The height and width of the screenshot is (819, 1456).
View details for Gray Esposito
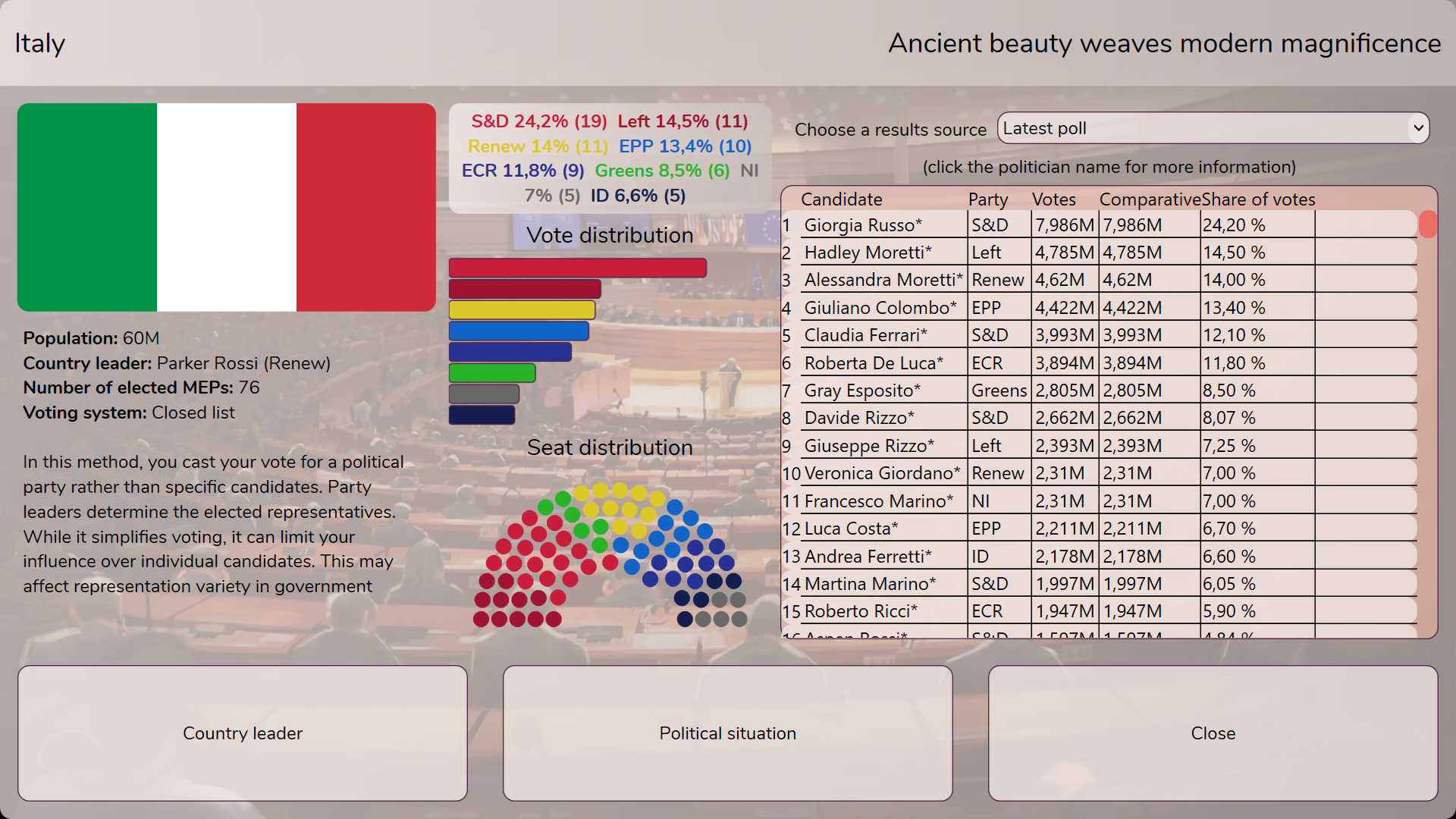[x=861, y=391]
